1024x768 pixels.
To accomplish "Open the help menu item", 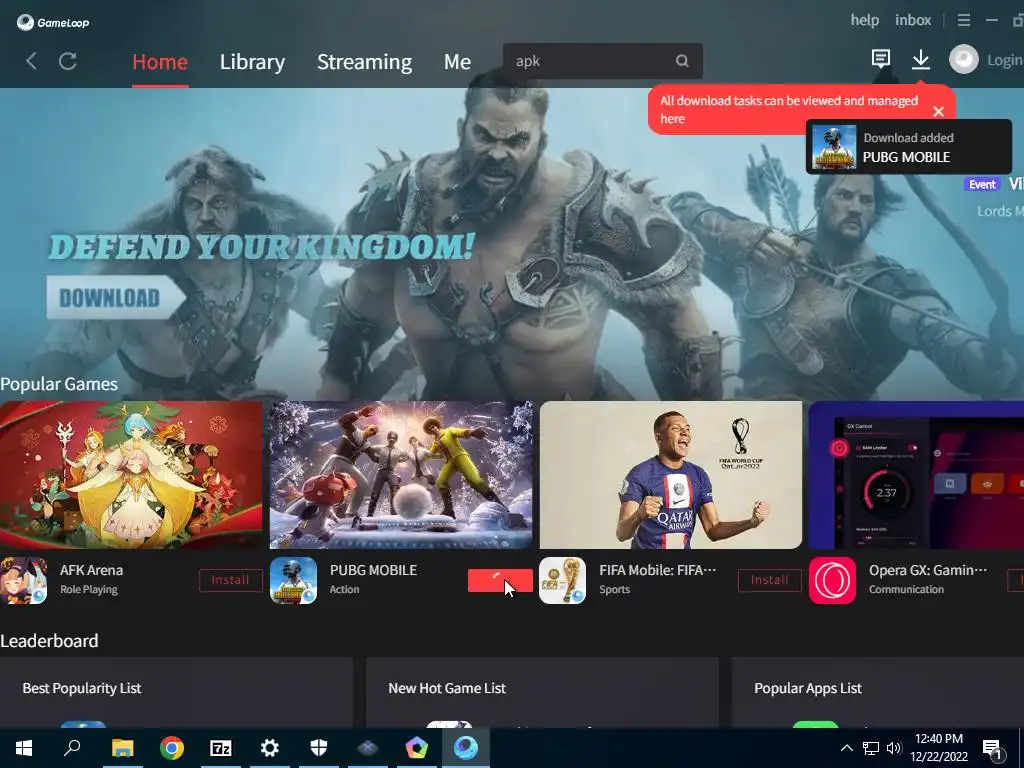I will (865, 20).
